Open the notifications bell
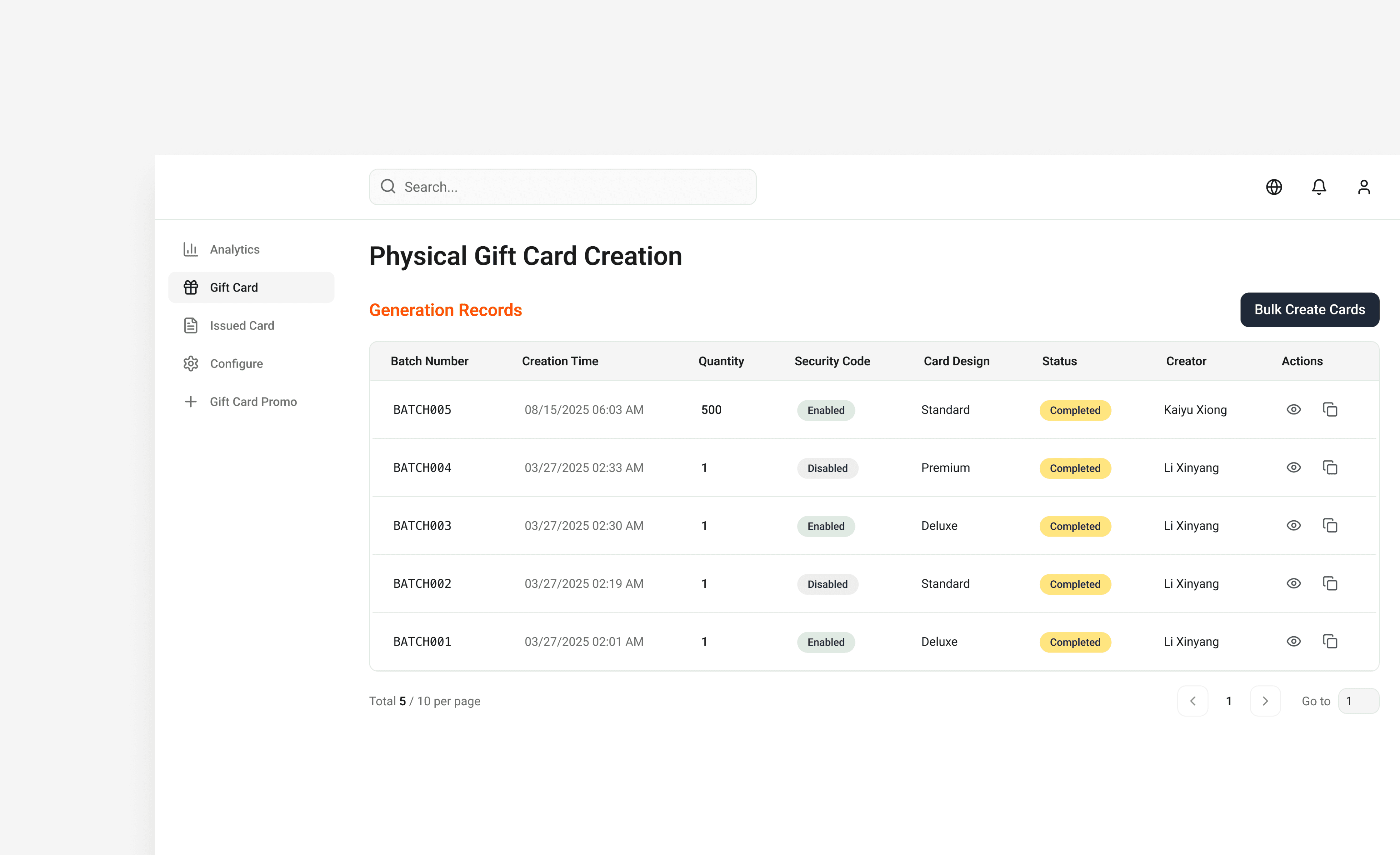Screen dimensions: 1400x855 (1319, 187)
